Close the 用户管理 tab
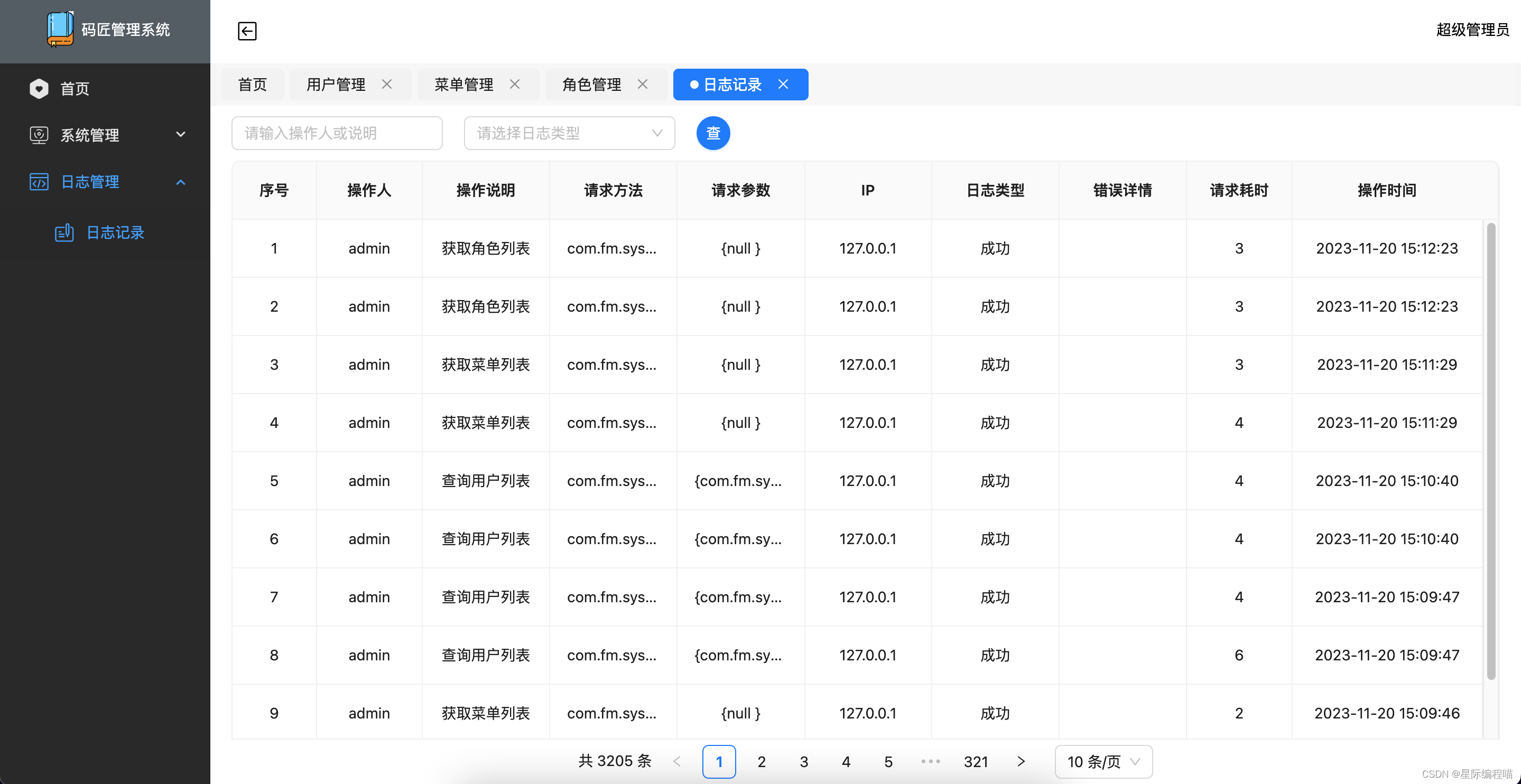This screenshot has width=1521, height=784. (x=387, y=85)
